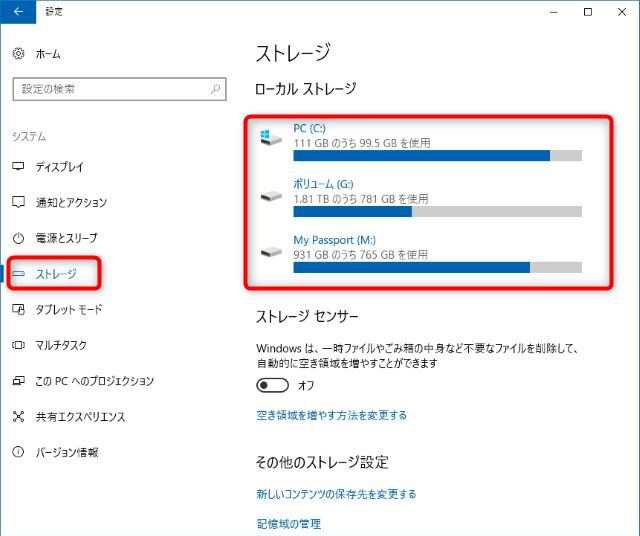Click the バージョン情報 info icon
Viewport: 640px width, 536px height.
click(x=18, y=452)
